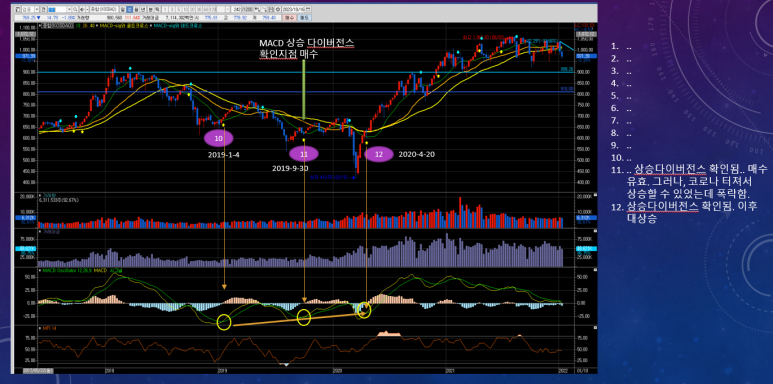This screenshot has width=773, height=384.
Task: Click list item 12 text 상승다이버전스 확인됨
Action: [681, 206]
